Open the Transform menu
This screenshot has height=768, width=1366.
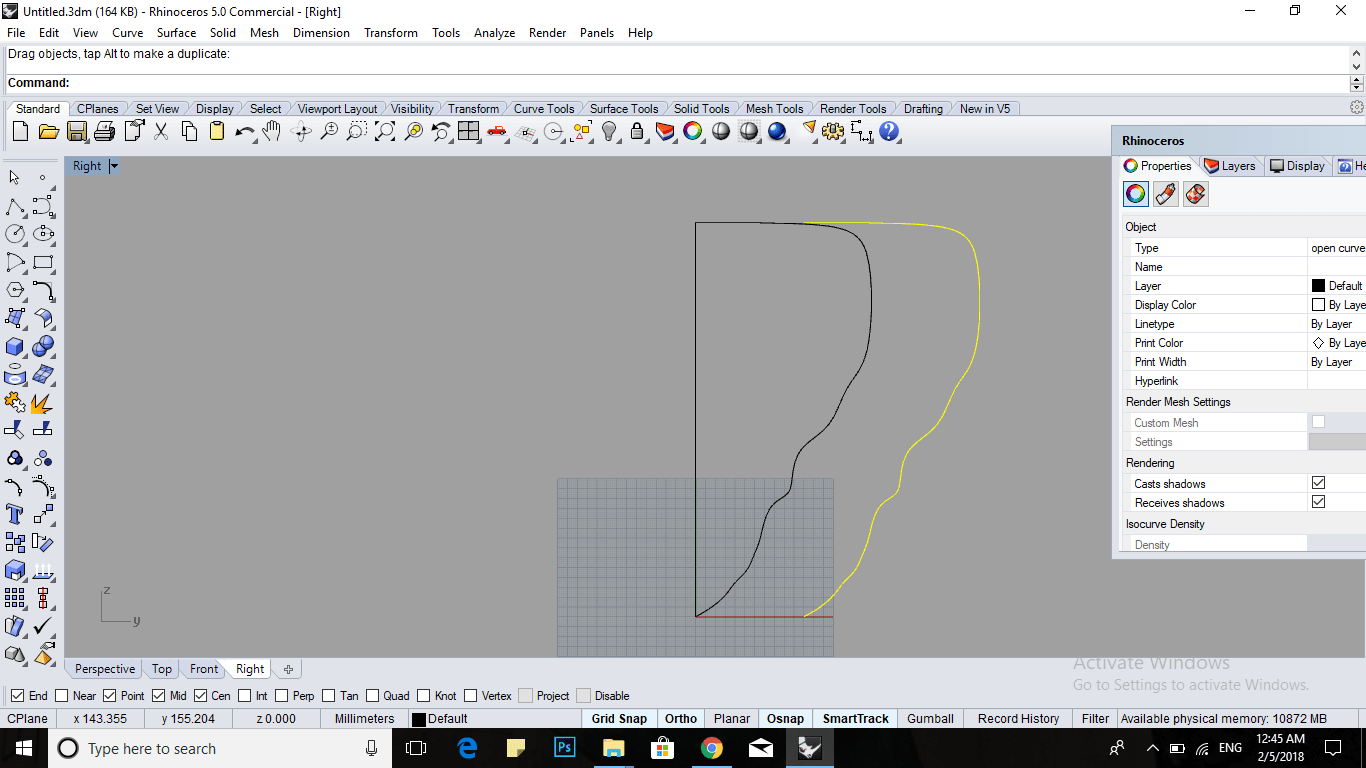coord(391,33)
